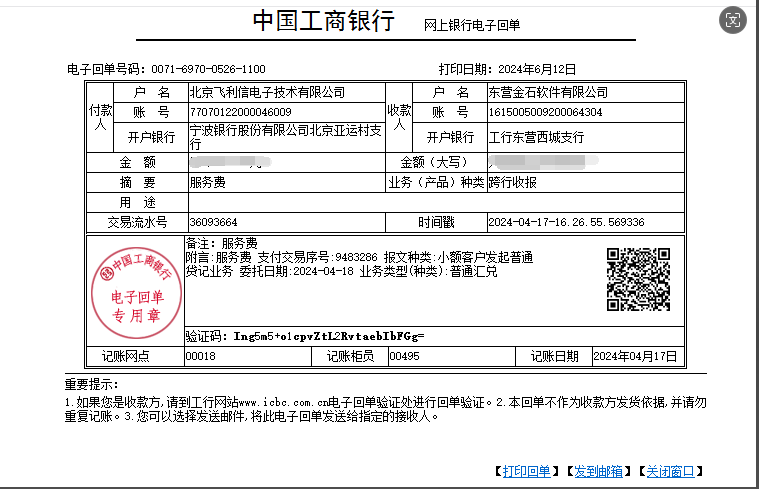The image size is (759, 489).
Task: Click the 网上银行电子回单 subtitle
Action: point(472,25)
